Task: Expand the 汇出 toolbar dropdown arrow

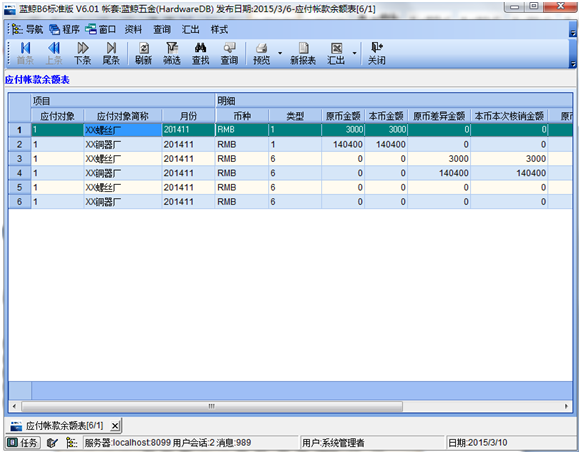Action: click(354, 53)
